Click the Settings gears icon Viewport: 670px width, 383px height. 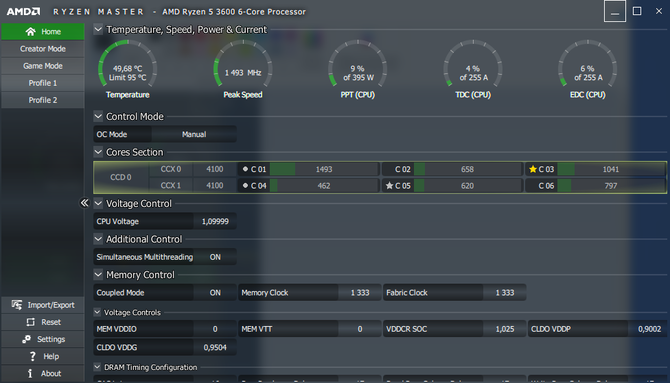click(26, 339)
